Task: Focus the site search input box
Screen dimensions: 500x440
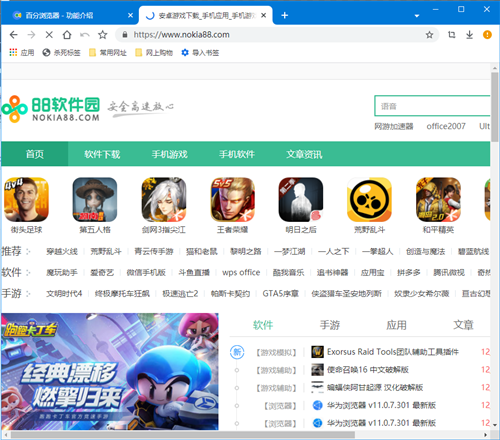Action: [432, 106]
